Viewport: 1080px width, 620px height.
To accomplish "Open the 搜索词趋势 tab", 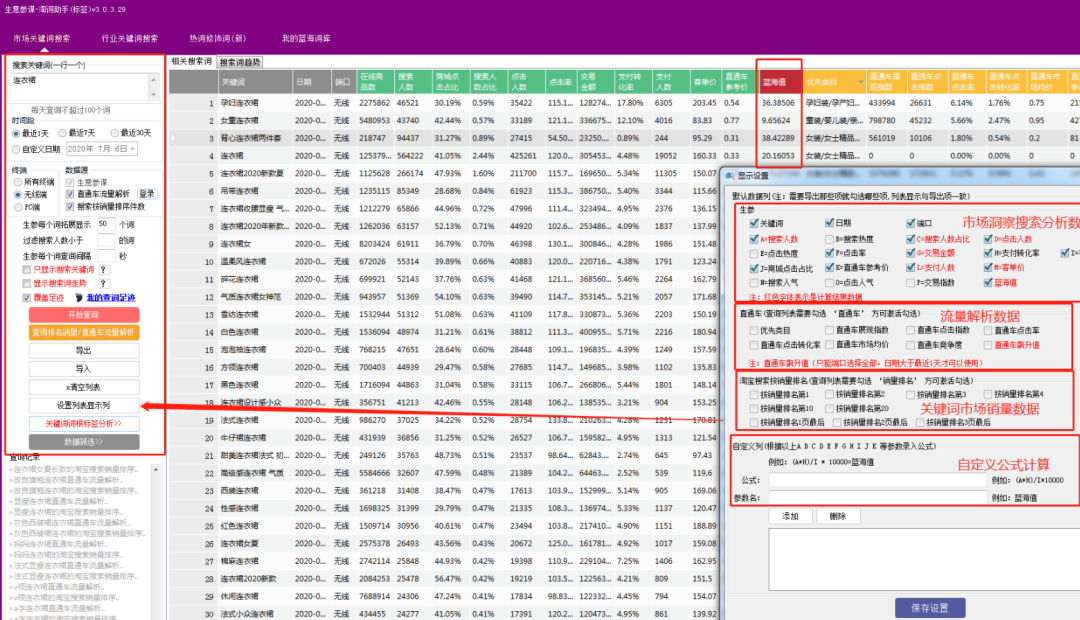I will (x=239, y=62).
